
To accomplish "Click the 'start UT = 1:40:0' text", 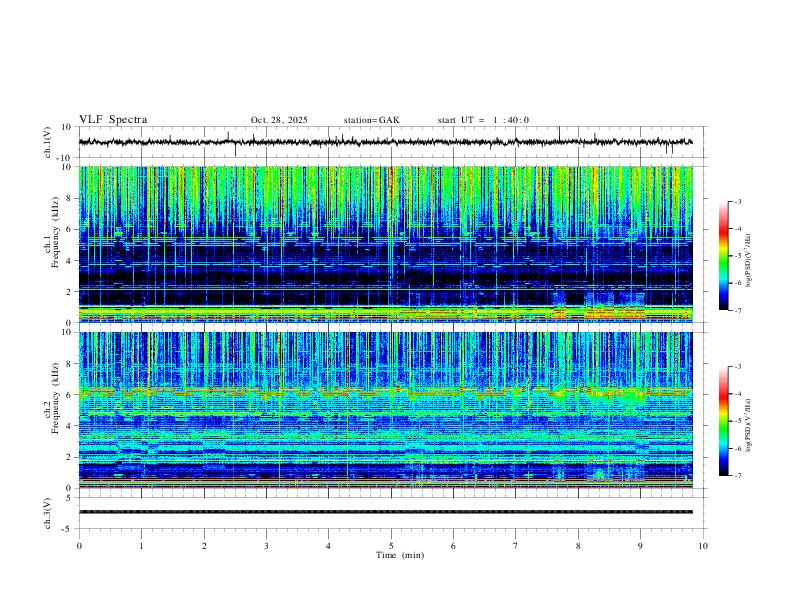I will (483, 120).
